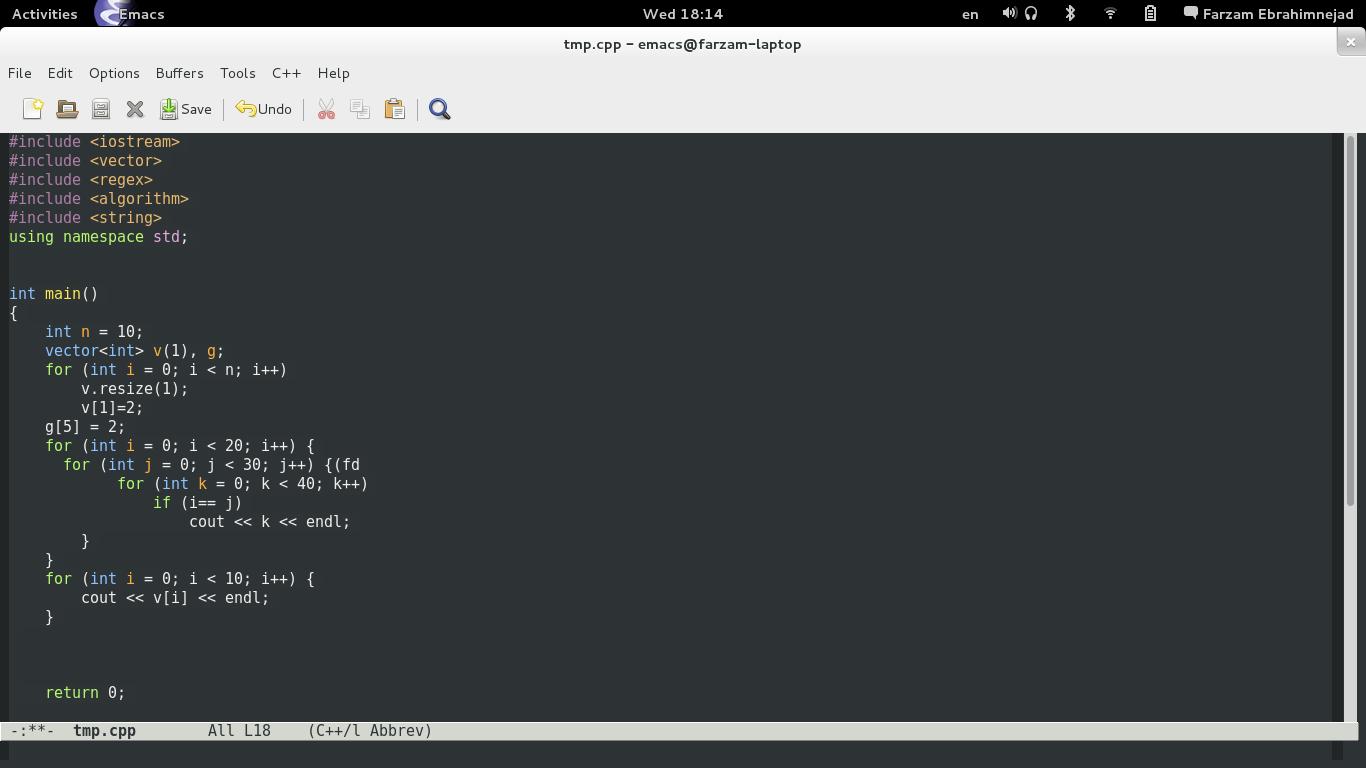Screen dimensions: 1366x768
Task: Open the C++ menu
Action: click(x=286, y=73)
